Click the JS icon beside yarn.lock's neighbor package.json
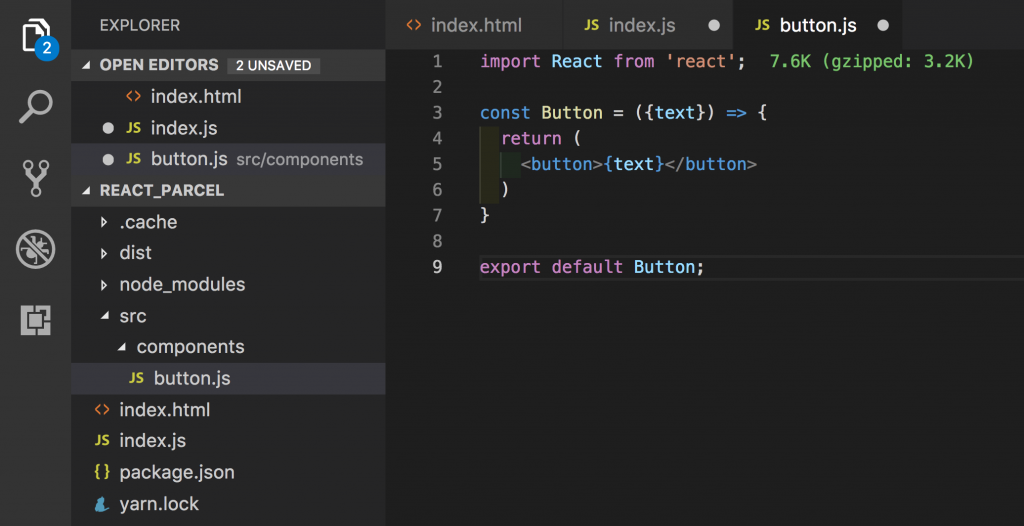Image resolution: width=1024 pixels, height=526 pixels. [x=101, y=472]
